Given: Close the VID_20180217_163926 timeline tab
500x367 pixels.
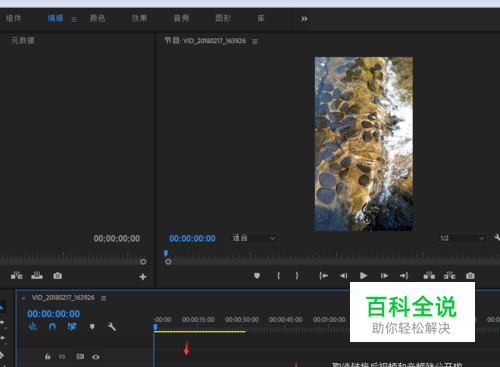Looking at the screenshot, I should (23, 298).
